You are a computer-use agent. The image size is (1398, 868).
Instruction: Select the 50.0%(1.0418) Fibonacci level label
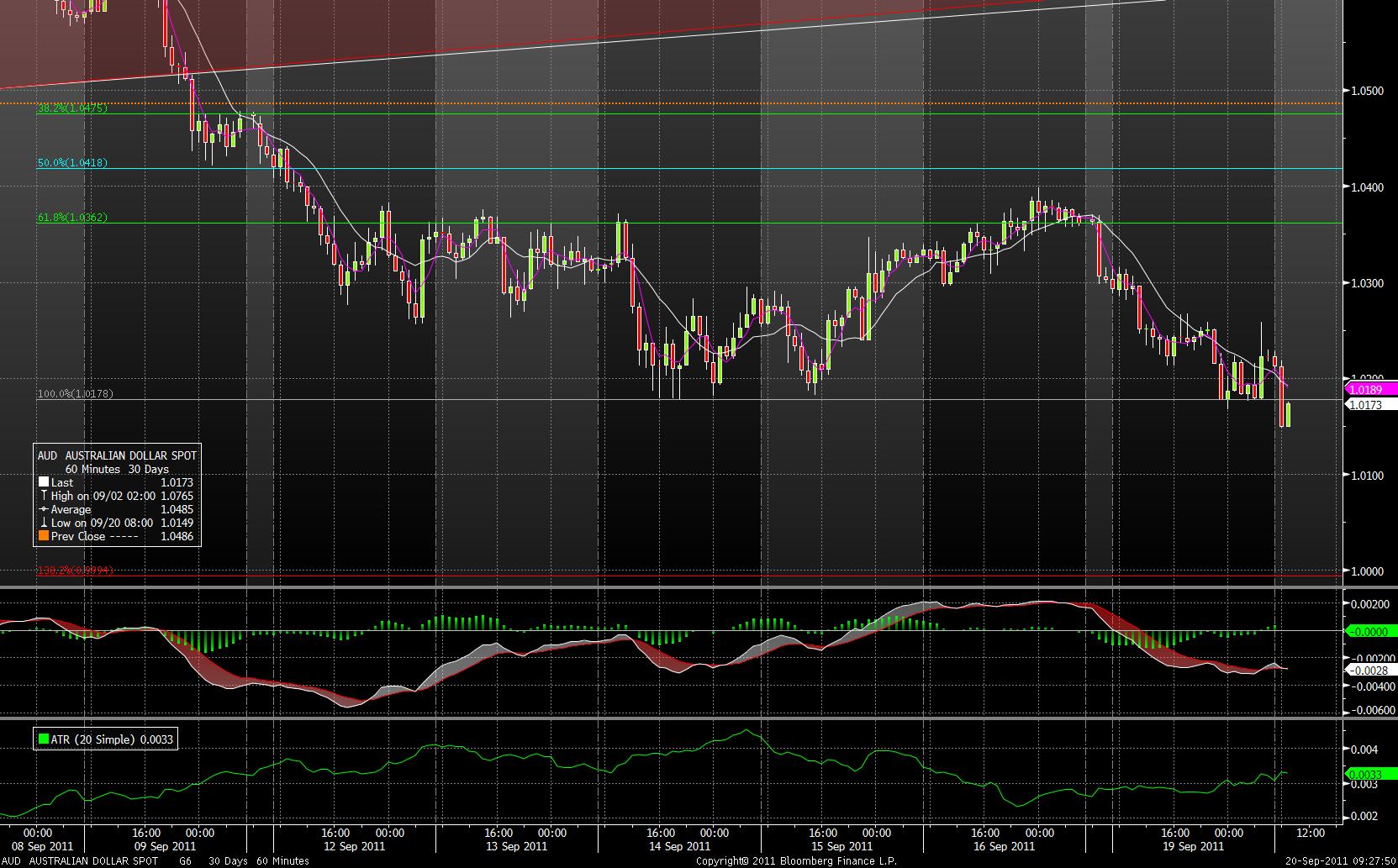point(72,163)
